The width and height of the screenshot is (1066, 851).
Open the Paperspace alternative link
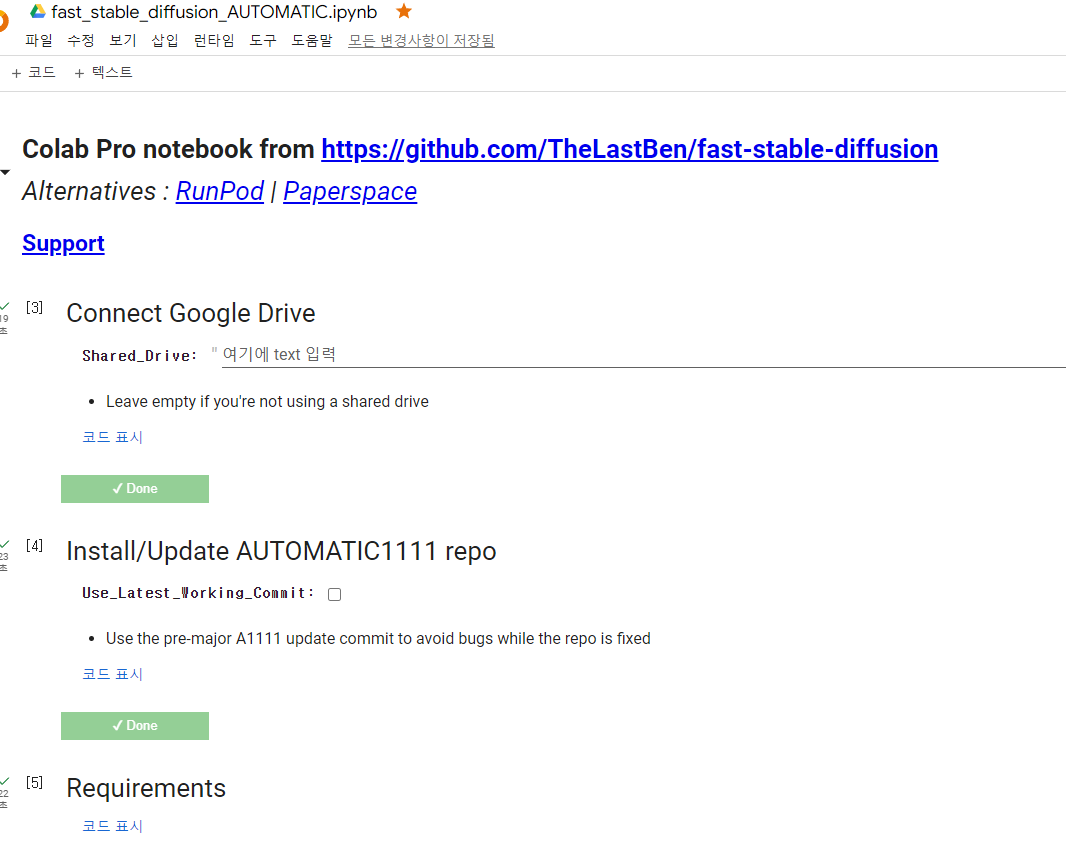(350, 192)
